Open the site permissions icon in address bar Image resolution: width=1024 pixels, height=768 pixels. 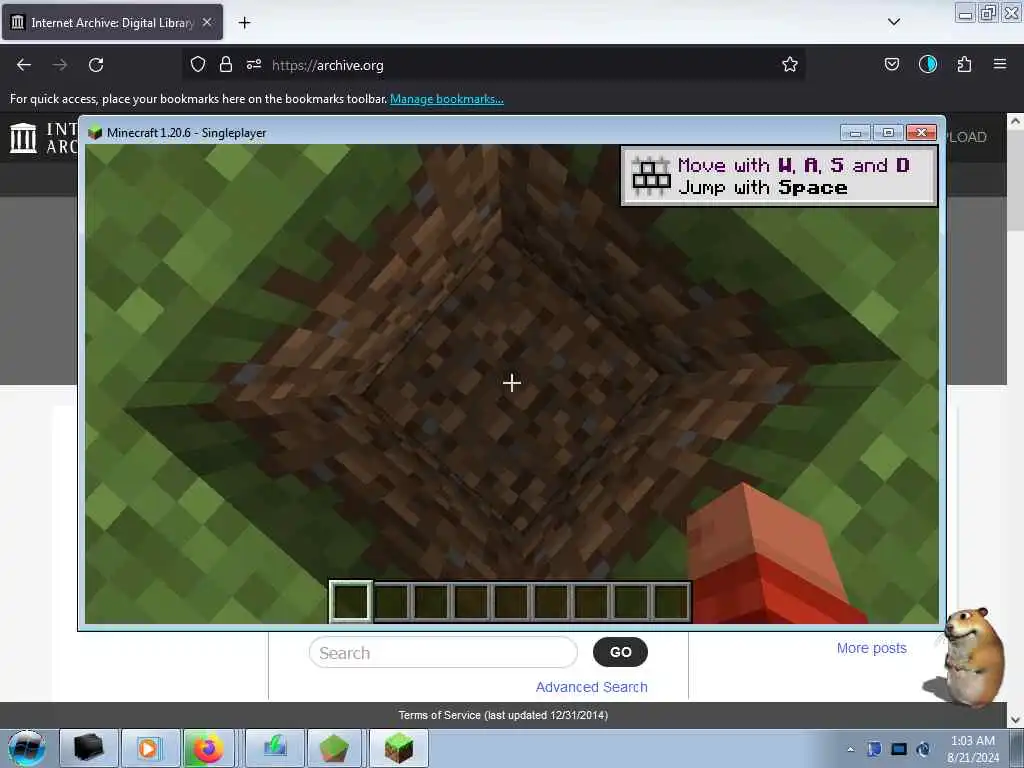click(x=254, y=65)
